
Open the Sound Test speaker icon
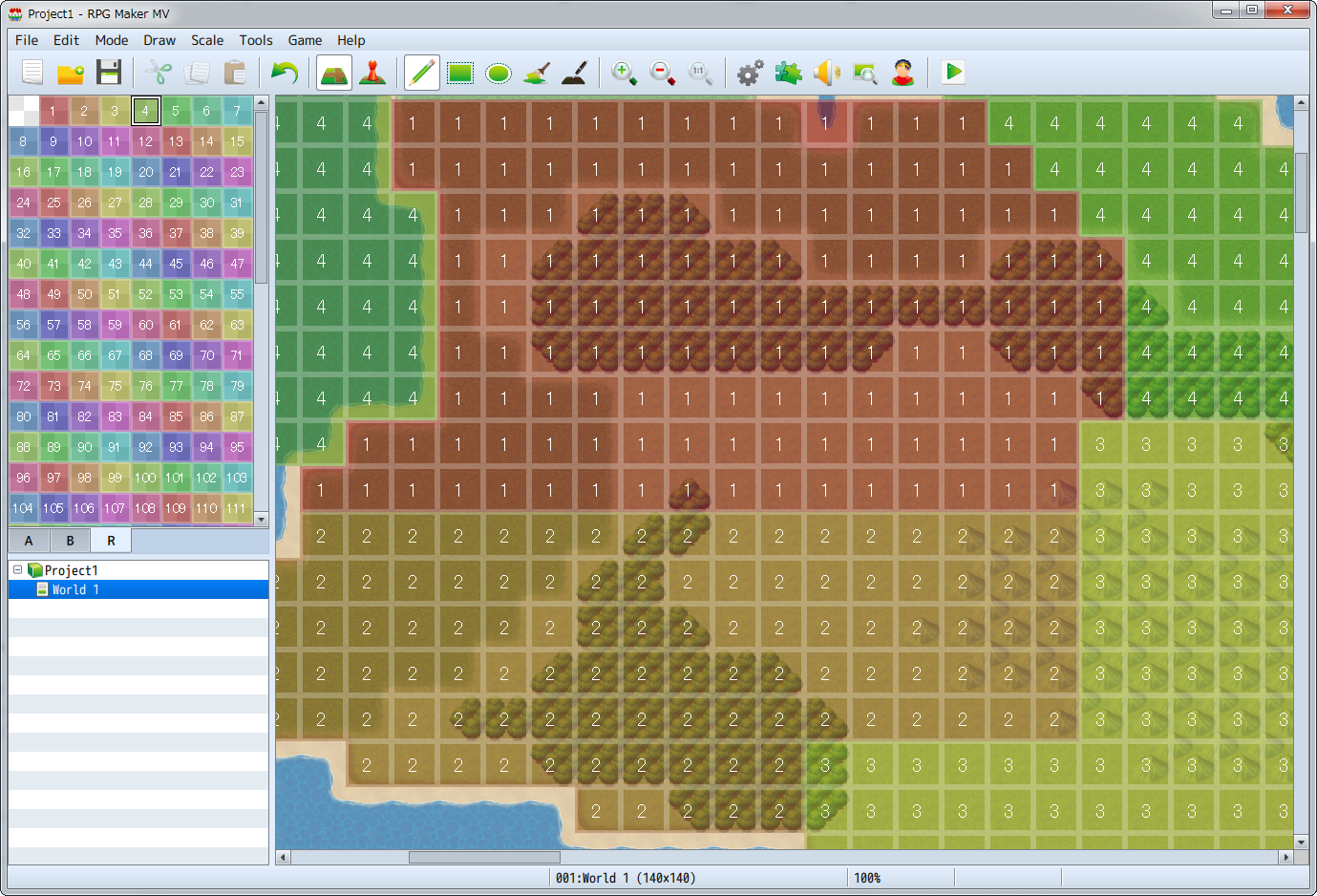point(827,73)
